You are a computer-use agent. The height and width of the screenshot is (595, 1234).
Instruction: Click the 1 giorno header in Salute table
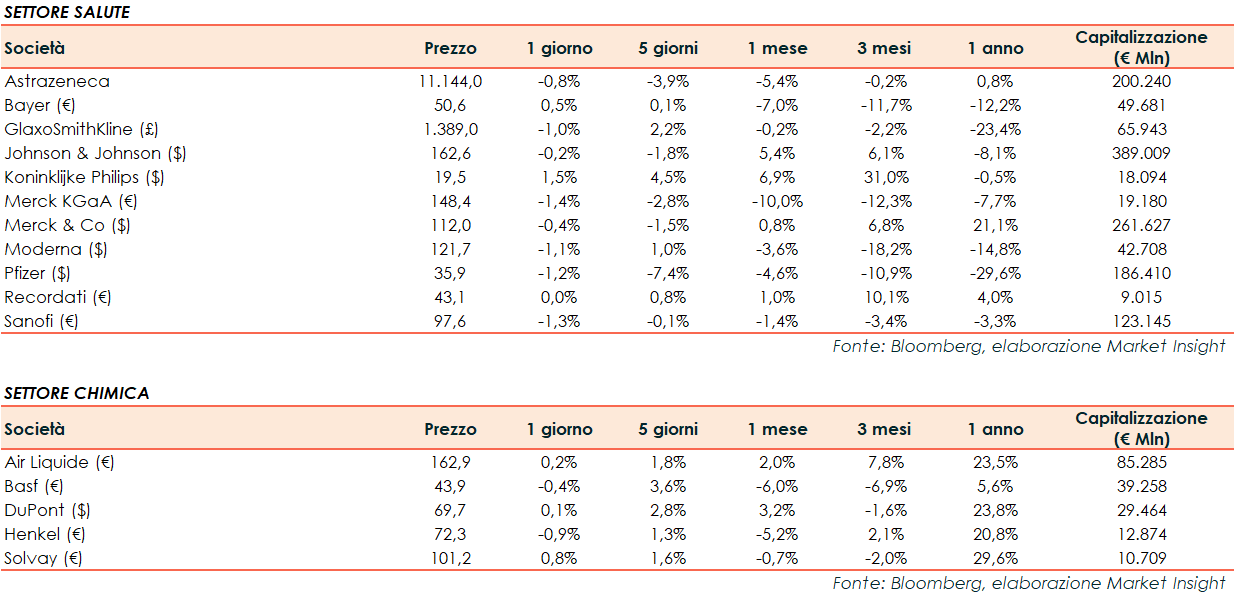560,48
